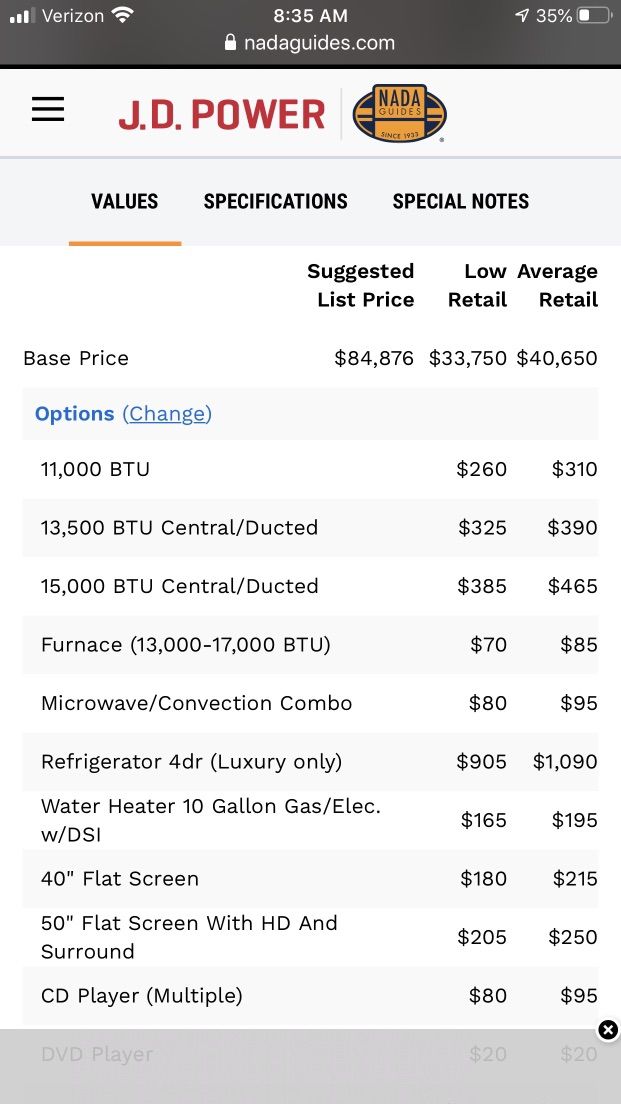Tap the Base Price average retail value
The width and height of the screenshot is (621, 1104).
pyautogui.click(x=557, y=358)
